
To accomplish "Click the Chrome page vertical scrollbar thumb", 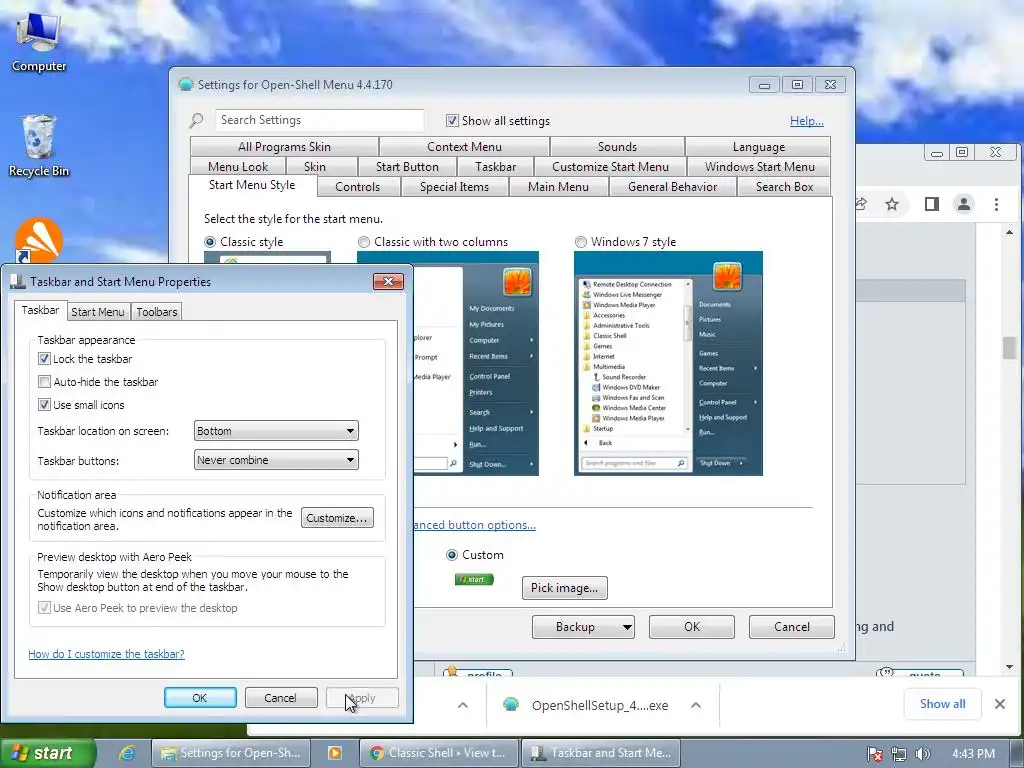I will 1010,347.
